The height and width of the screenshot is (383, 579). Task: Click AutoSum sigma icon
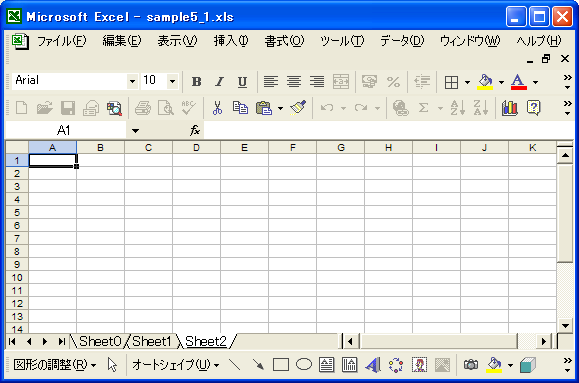(x=424, y=108)
